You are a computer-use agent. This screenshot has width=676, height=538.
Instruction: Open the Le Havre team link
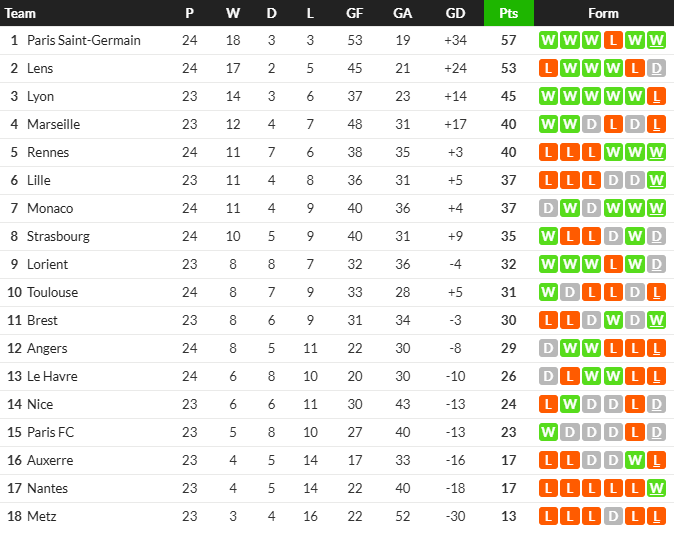coord(52,376)
